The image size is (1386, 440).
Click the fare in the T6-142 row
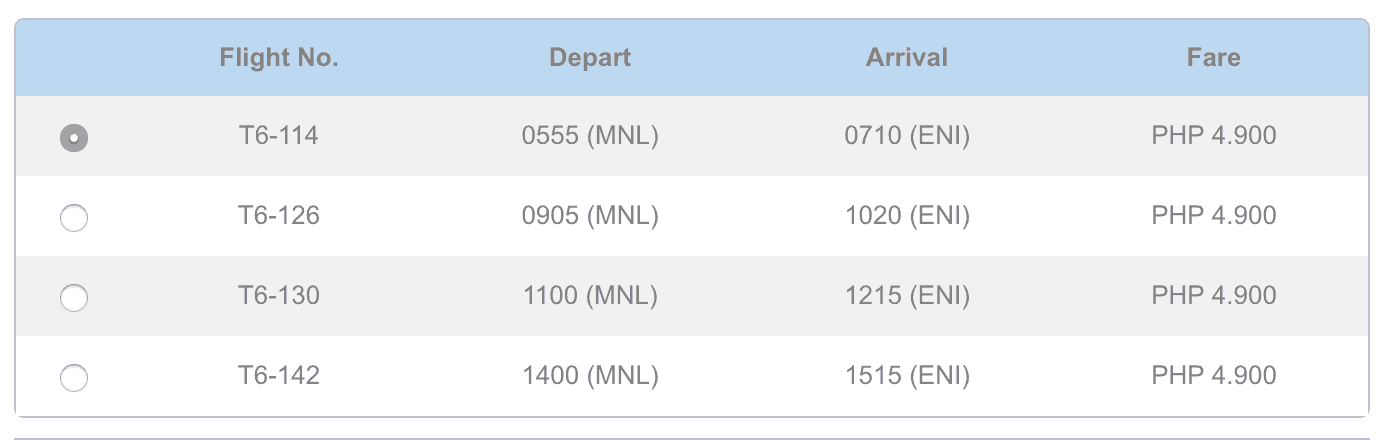(x=1214, y=376)
